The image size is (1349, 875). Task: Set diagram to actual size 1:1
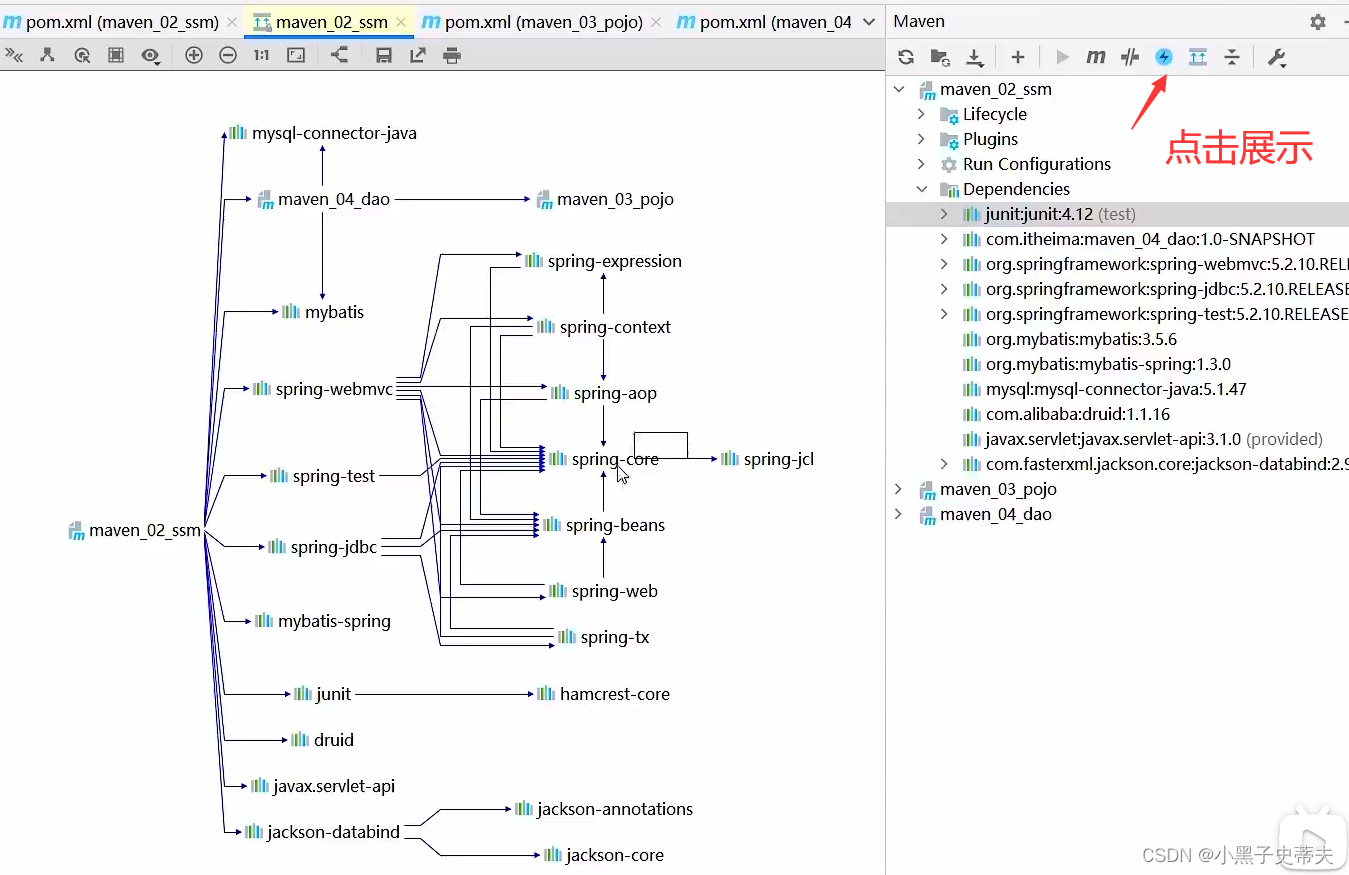click(x=261, y=56)
